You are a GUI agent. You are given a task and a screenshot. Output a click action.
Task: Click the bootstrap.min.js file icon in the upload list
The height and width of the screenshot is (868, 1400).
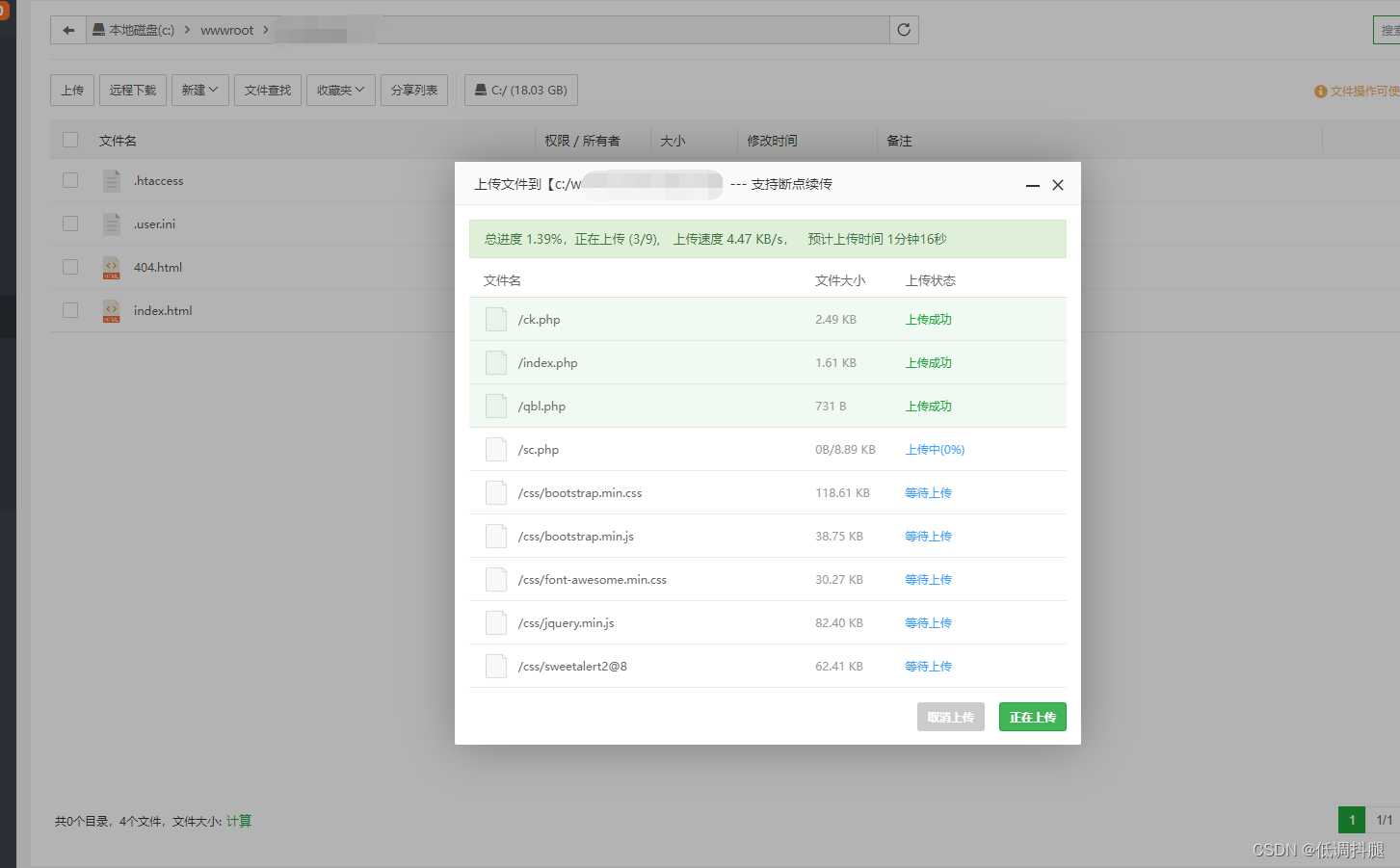(x=496, y=536)
